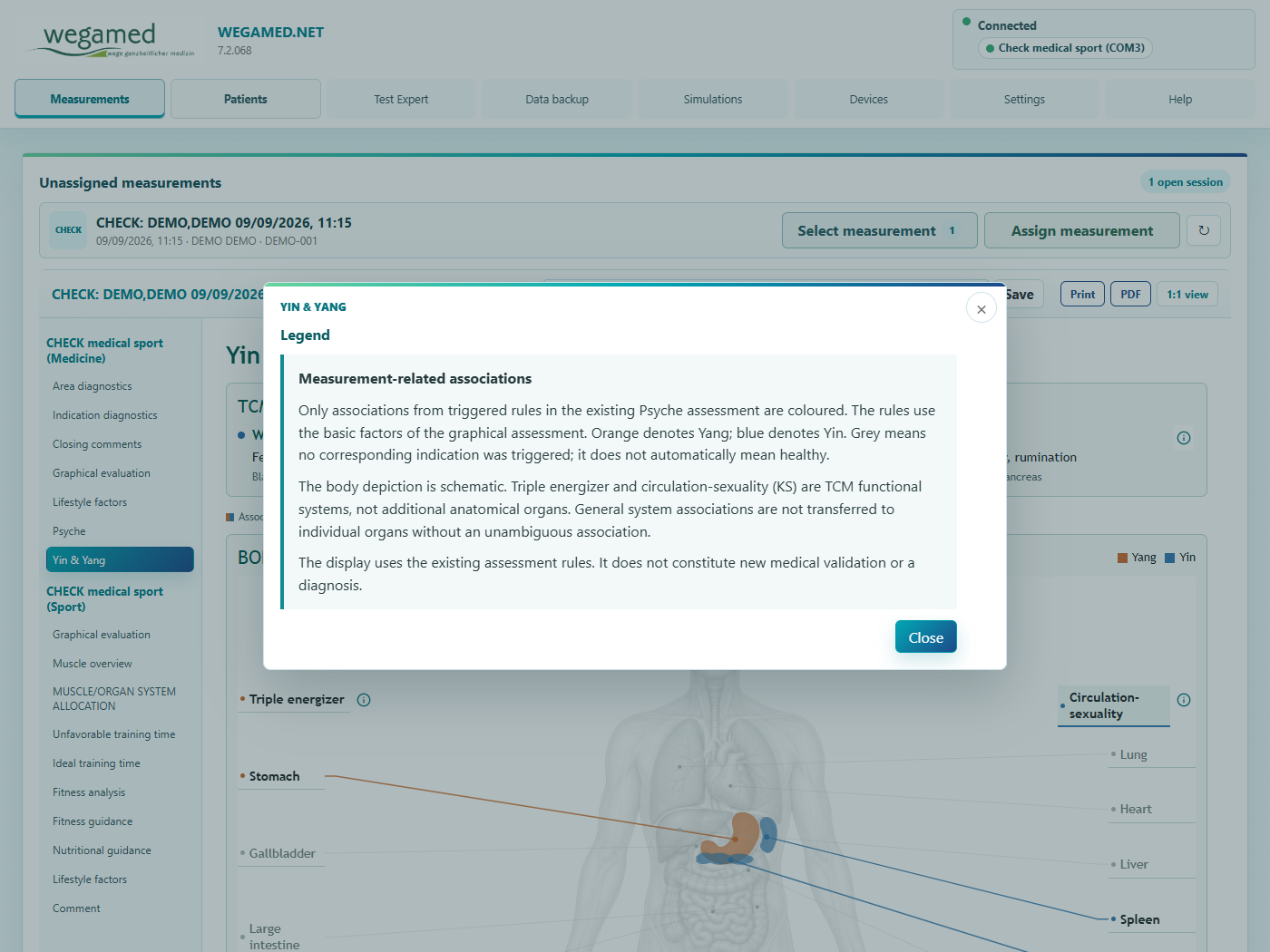
Task: Switch to 1:1 view
Action: click(x=1187, y=294)
